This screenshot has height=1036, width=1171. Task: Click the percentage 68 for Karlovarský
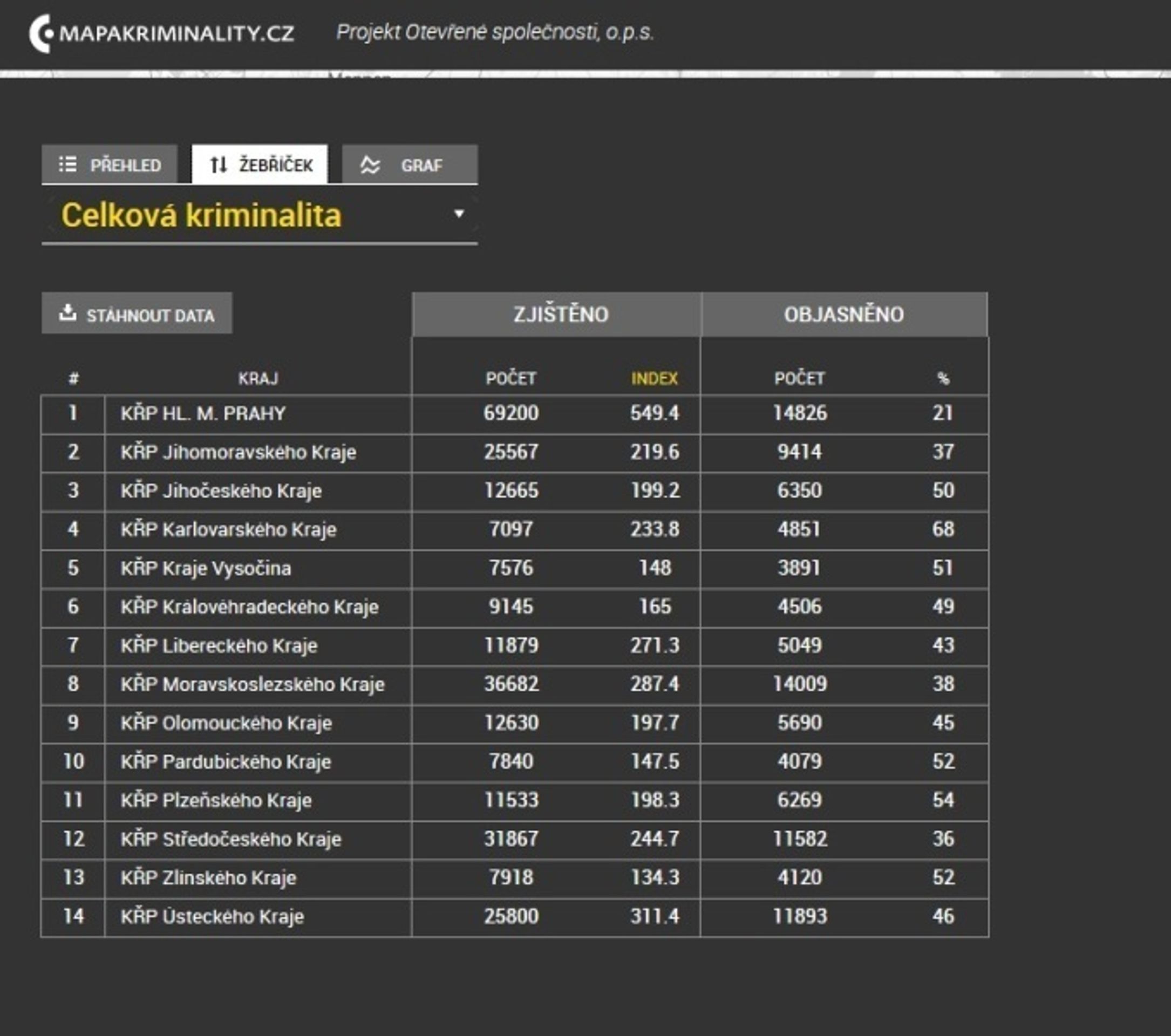click(x=943, y=529)
